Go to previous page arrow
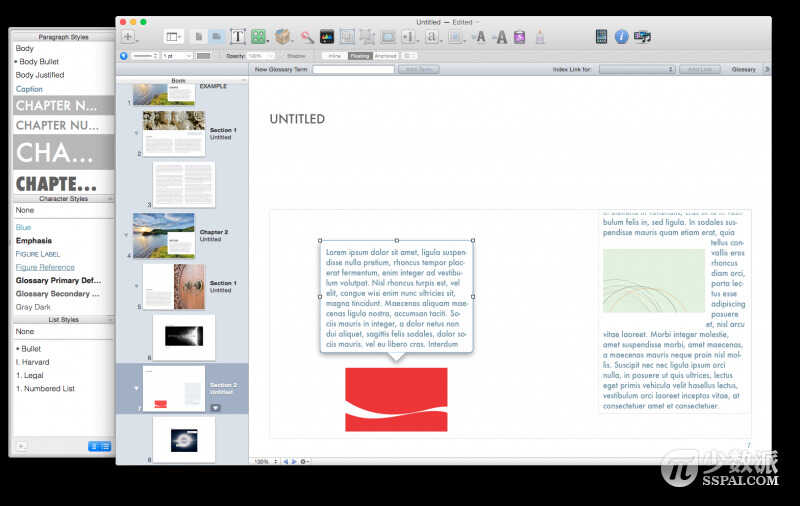 pyautogui.click(x=285, y=461)
